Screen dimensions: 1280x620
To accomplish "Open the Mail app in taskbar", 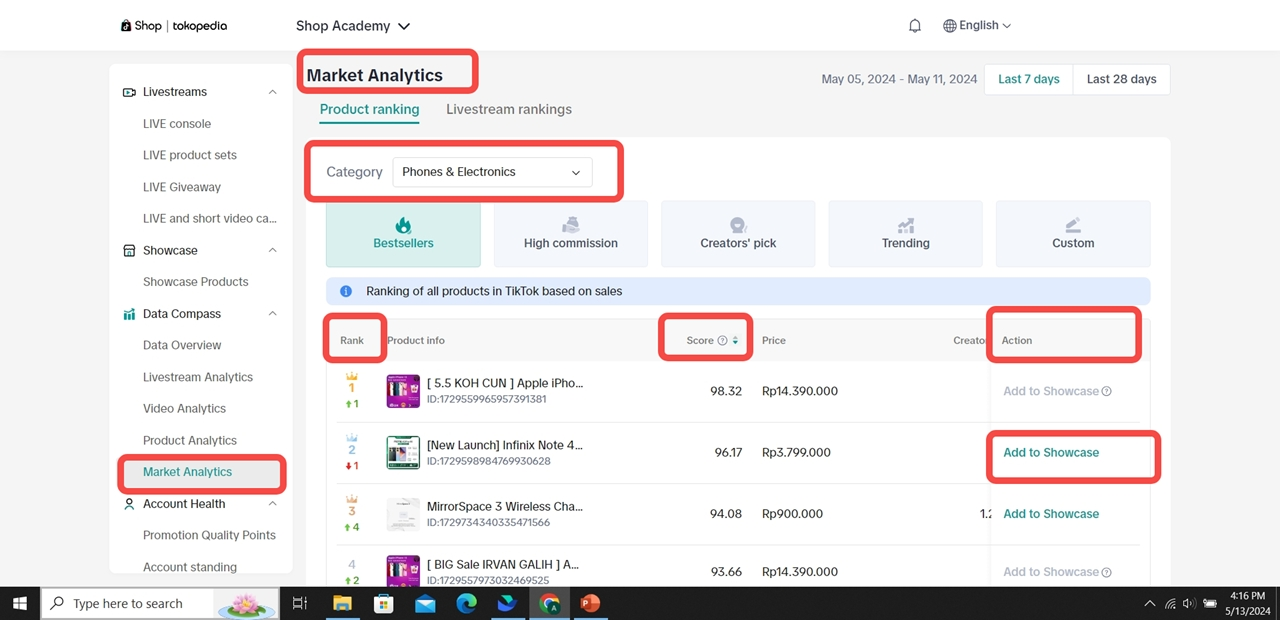I will click(425, 603).
